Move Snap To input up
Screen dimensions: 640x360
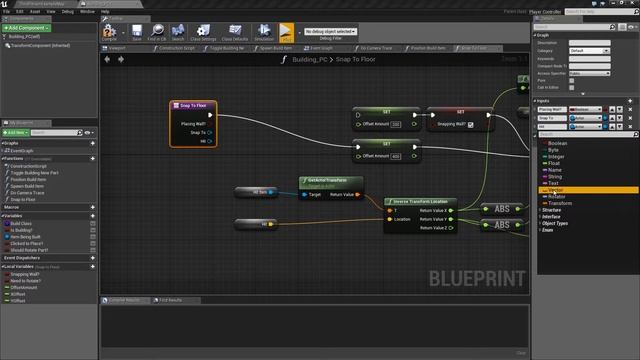click(x=612, y=118)
